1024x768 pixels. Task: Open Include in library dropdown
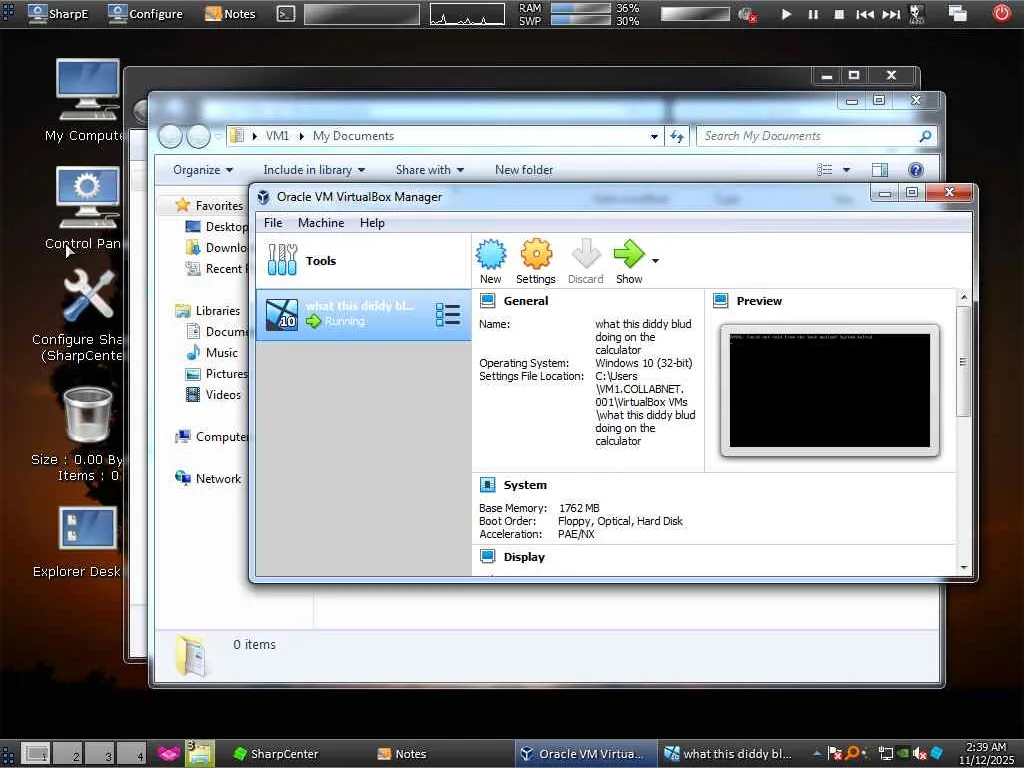[x=314, y=170]
